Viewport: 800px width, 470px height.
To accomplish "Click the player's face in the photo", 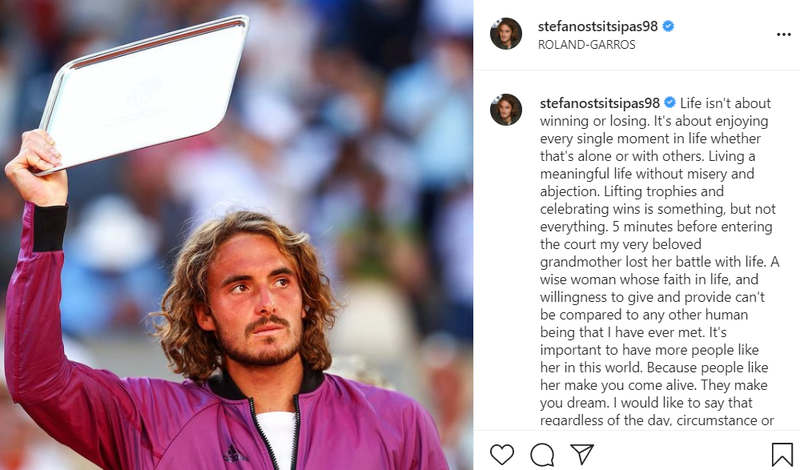I will [x=258, y=301].
